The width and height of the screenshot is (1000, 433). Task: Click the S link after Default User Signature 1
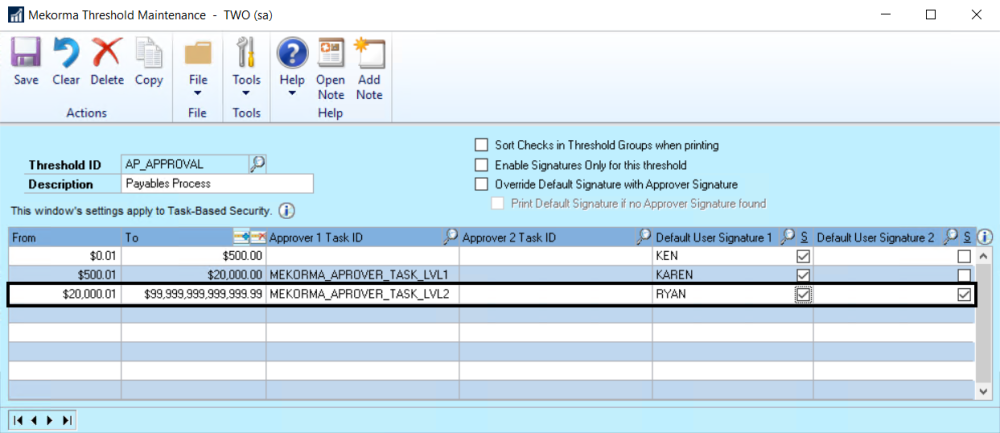[x=804, y=237]
